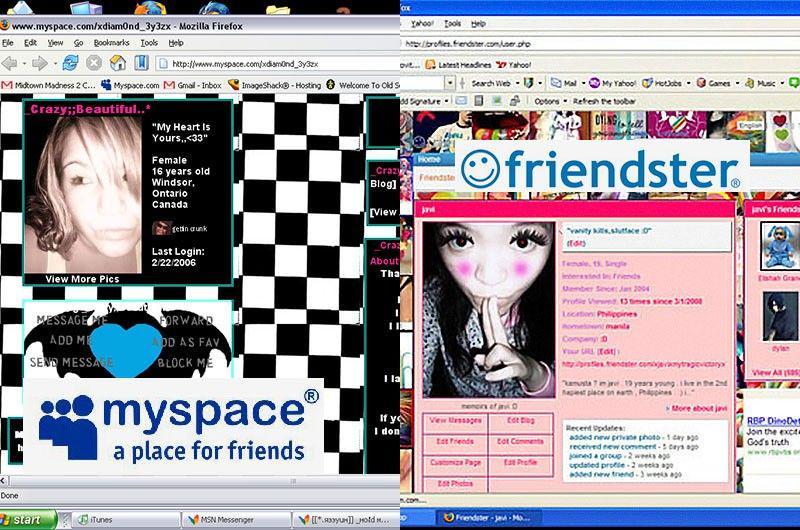Expand the Mail dropdown arrow on Yahoo toolbar
This screenshot has height=530, width=800.
pos(583,83)
